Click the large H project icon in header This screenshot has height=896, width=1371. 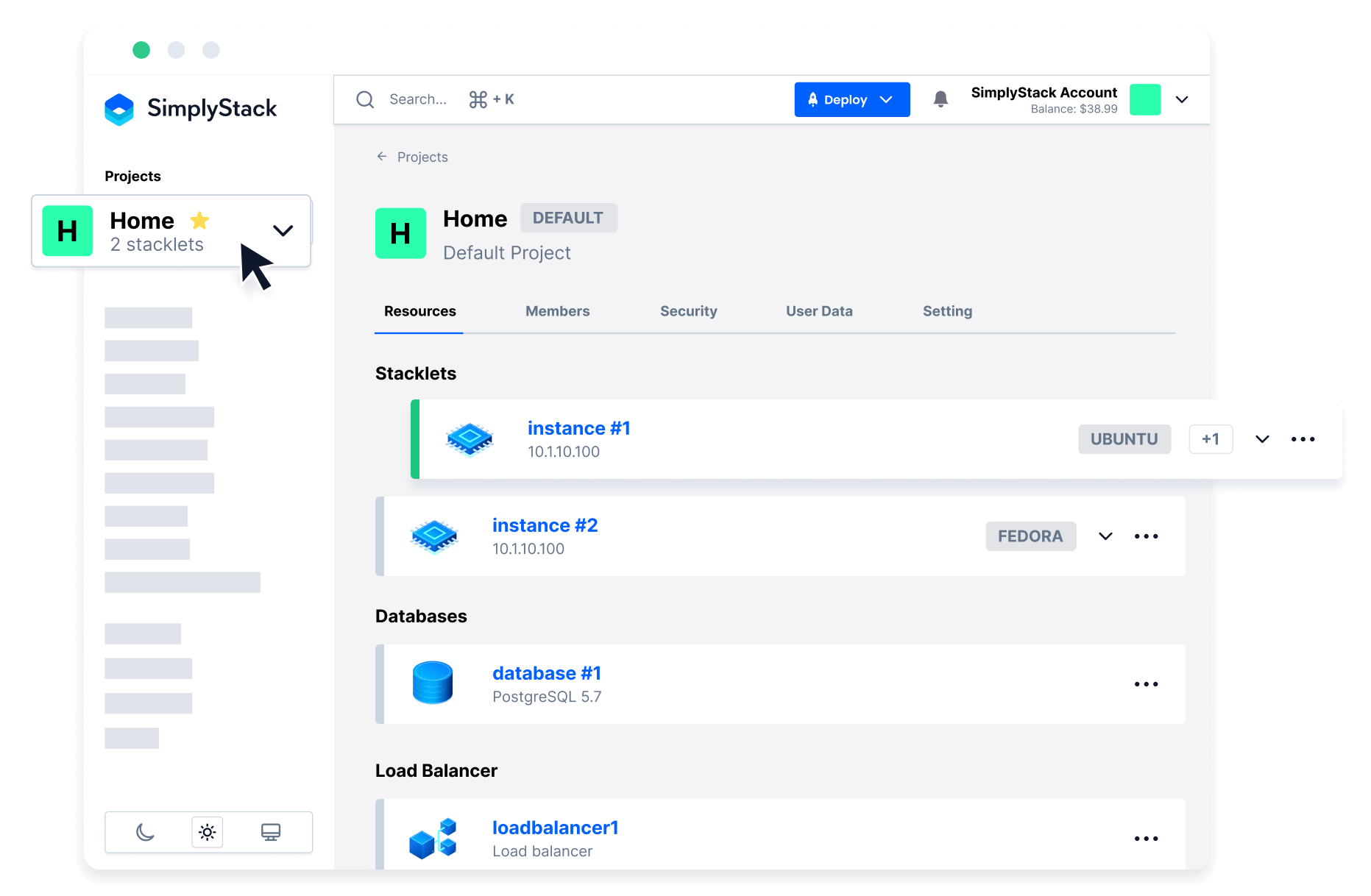[x=400, y=233]
